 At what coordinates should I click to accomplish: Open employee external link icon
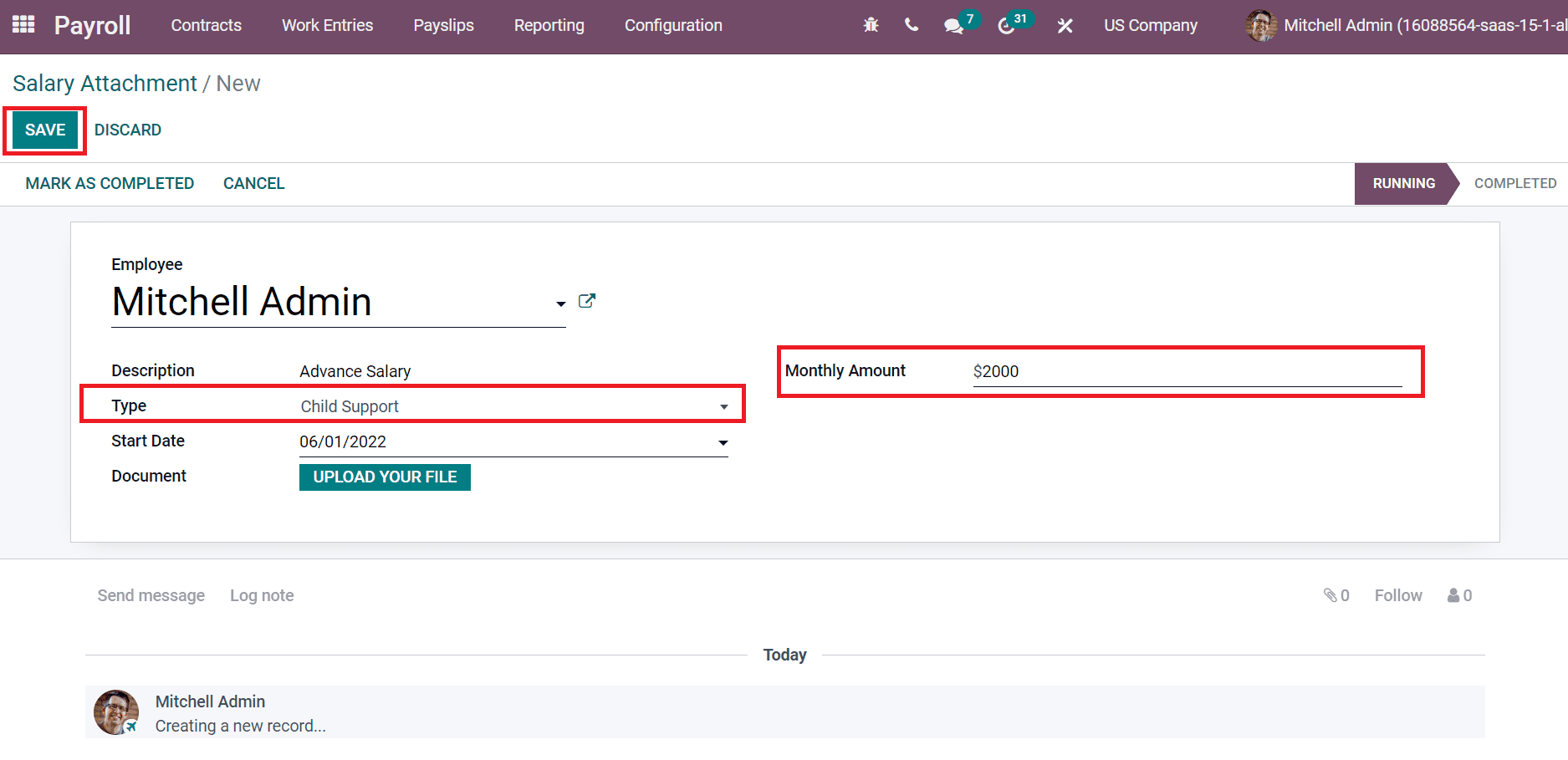pos(587,301)
